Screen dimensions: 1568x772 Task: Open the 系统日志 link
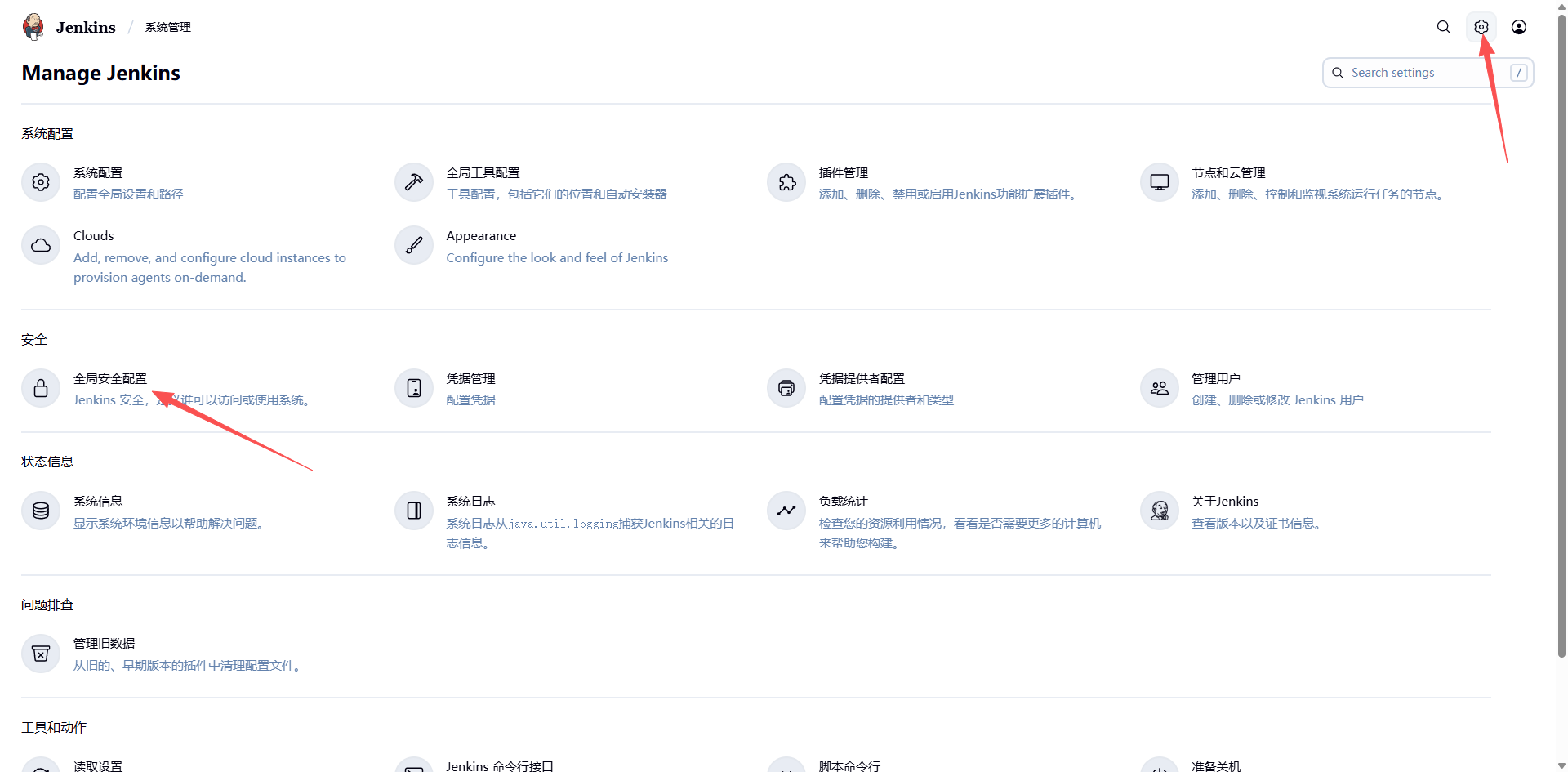470,502
